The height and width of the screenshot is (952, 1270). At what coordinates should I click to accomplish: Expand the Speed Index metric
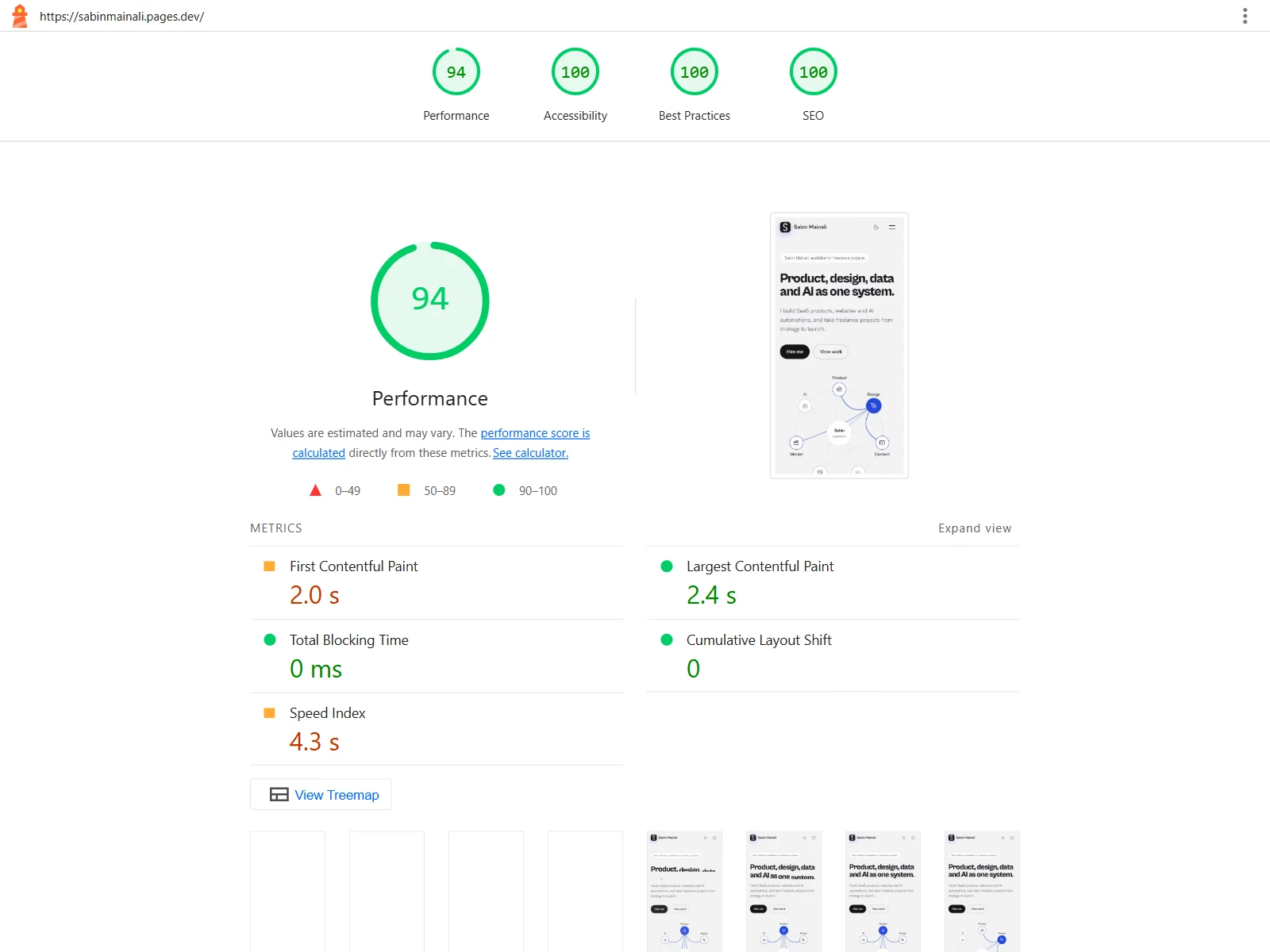click(437, 730)
